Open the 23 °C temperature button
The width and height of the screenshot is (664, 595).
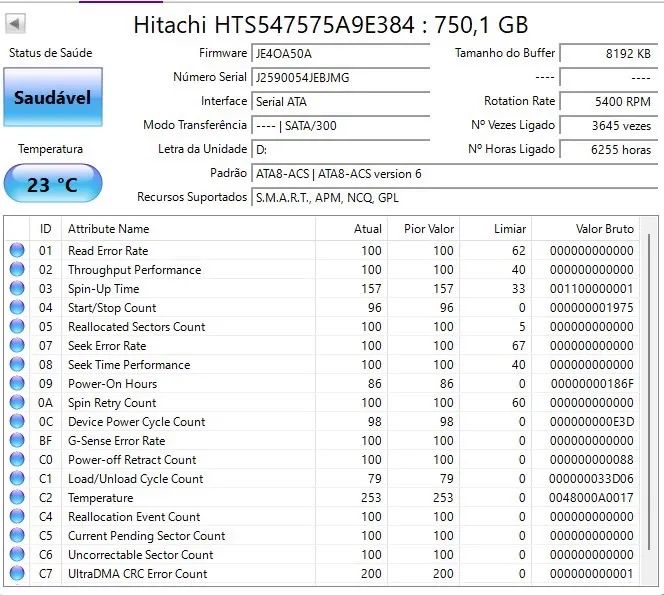click(x=53, y=184)
